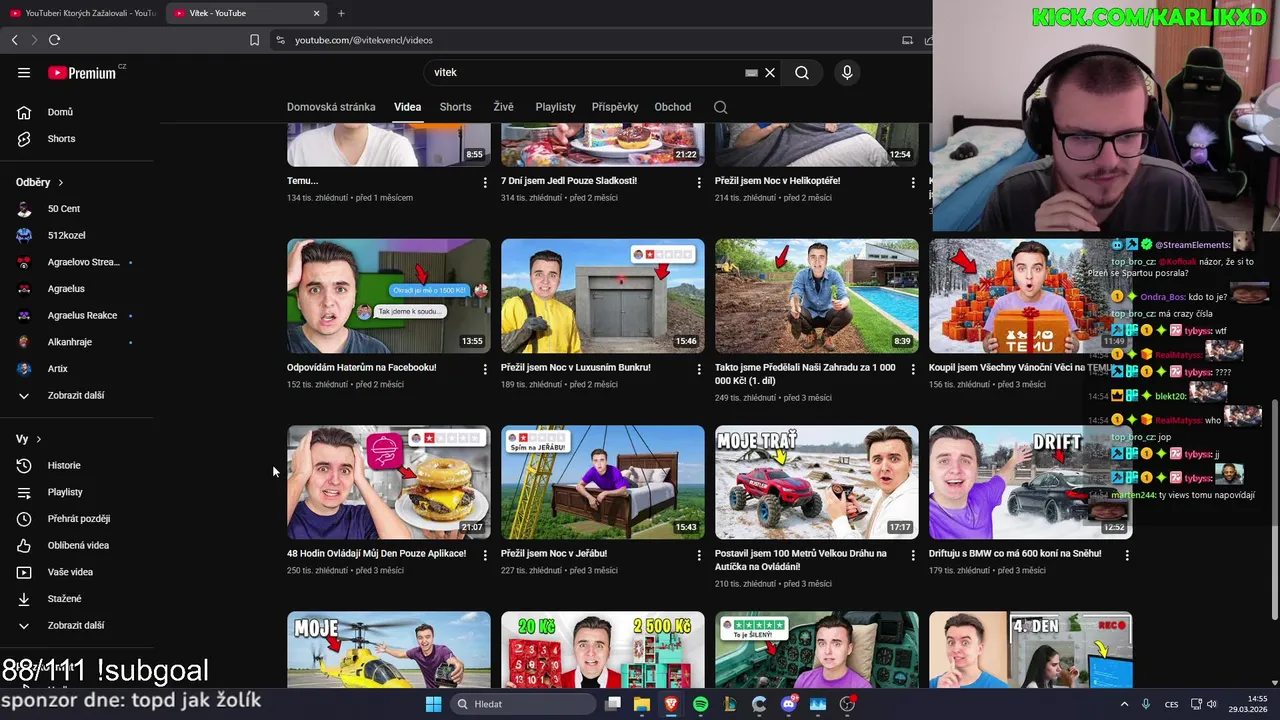
Task: Open a new browser tab with plus button
Action: tap(341, 13)
